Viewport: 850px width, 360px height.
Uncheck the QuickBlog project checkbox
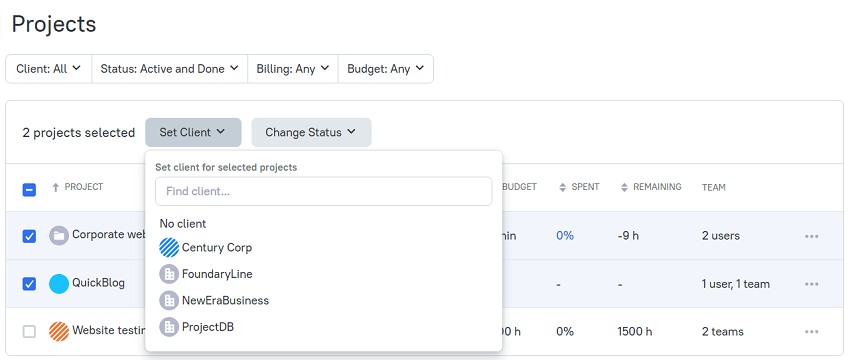tap(29, 284)
